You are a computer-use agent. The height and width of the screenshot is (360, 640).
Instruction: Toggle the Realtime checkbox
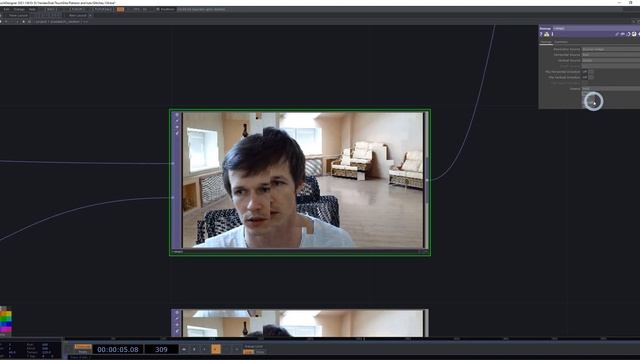pyautogui.click(x=158, y=9)
